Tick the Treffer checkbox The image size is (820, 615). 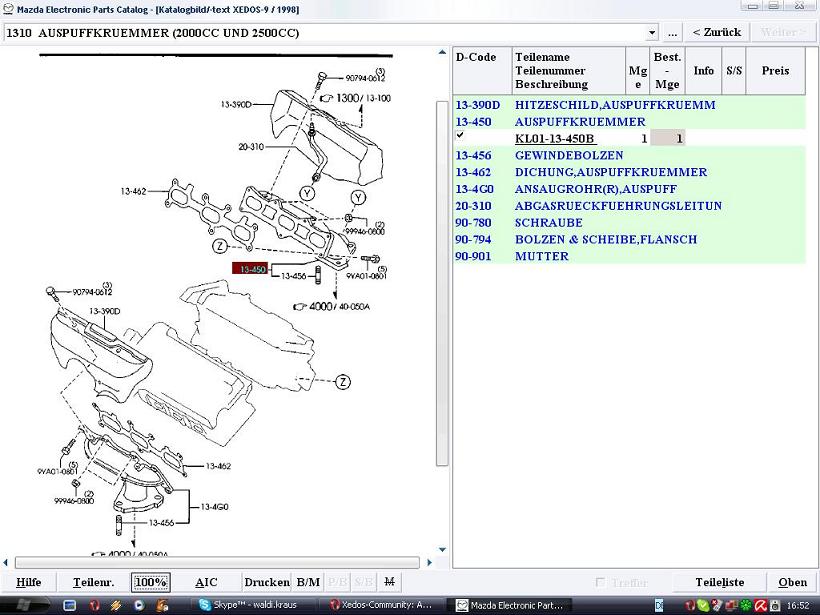coord(600,582)
